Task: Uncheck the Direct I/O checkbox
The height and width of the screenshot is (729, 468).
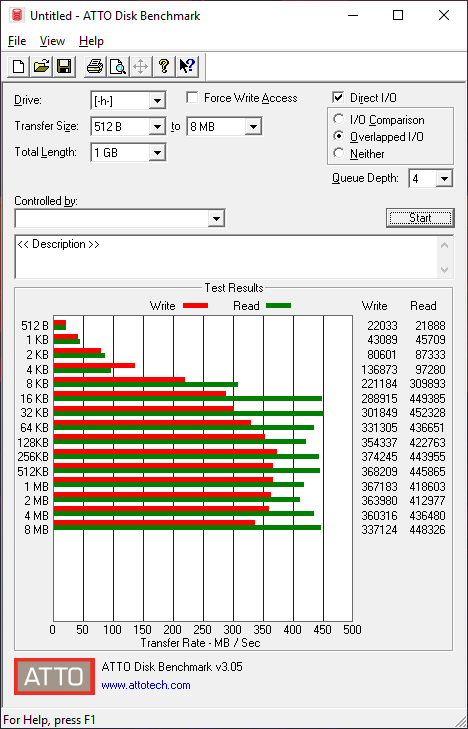Action: (x=338, y=98)
